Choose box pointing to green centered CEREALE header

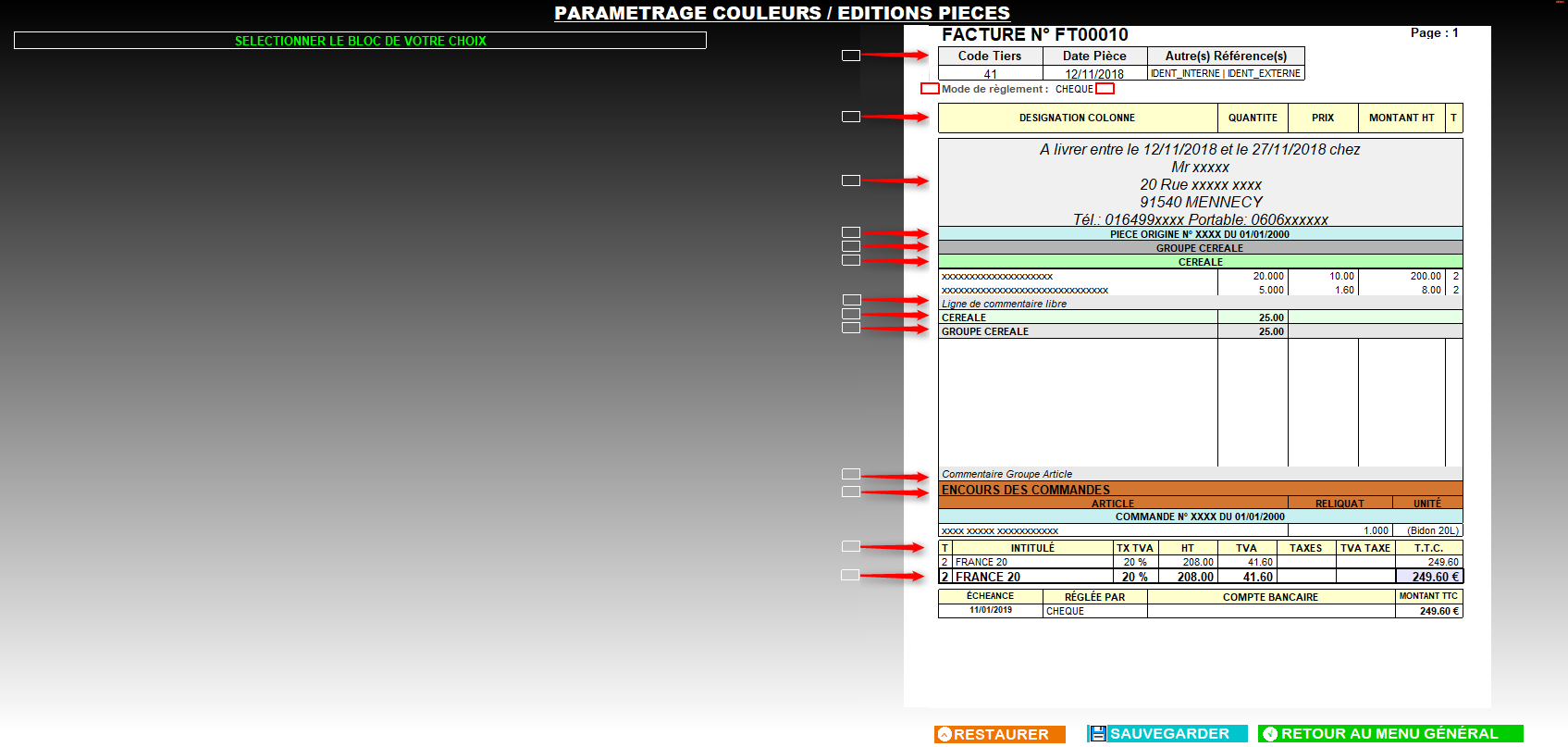point(851,260)
